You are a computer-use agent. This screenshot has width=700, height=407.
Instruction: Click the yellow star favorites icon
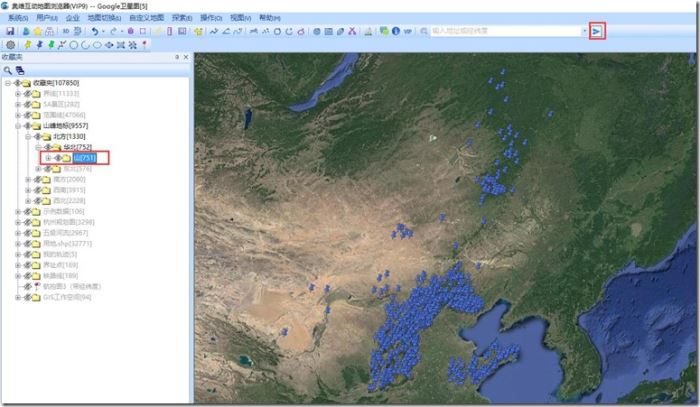point(37,31)
